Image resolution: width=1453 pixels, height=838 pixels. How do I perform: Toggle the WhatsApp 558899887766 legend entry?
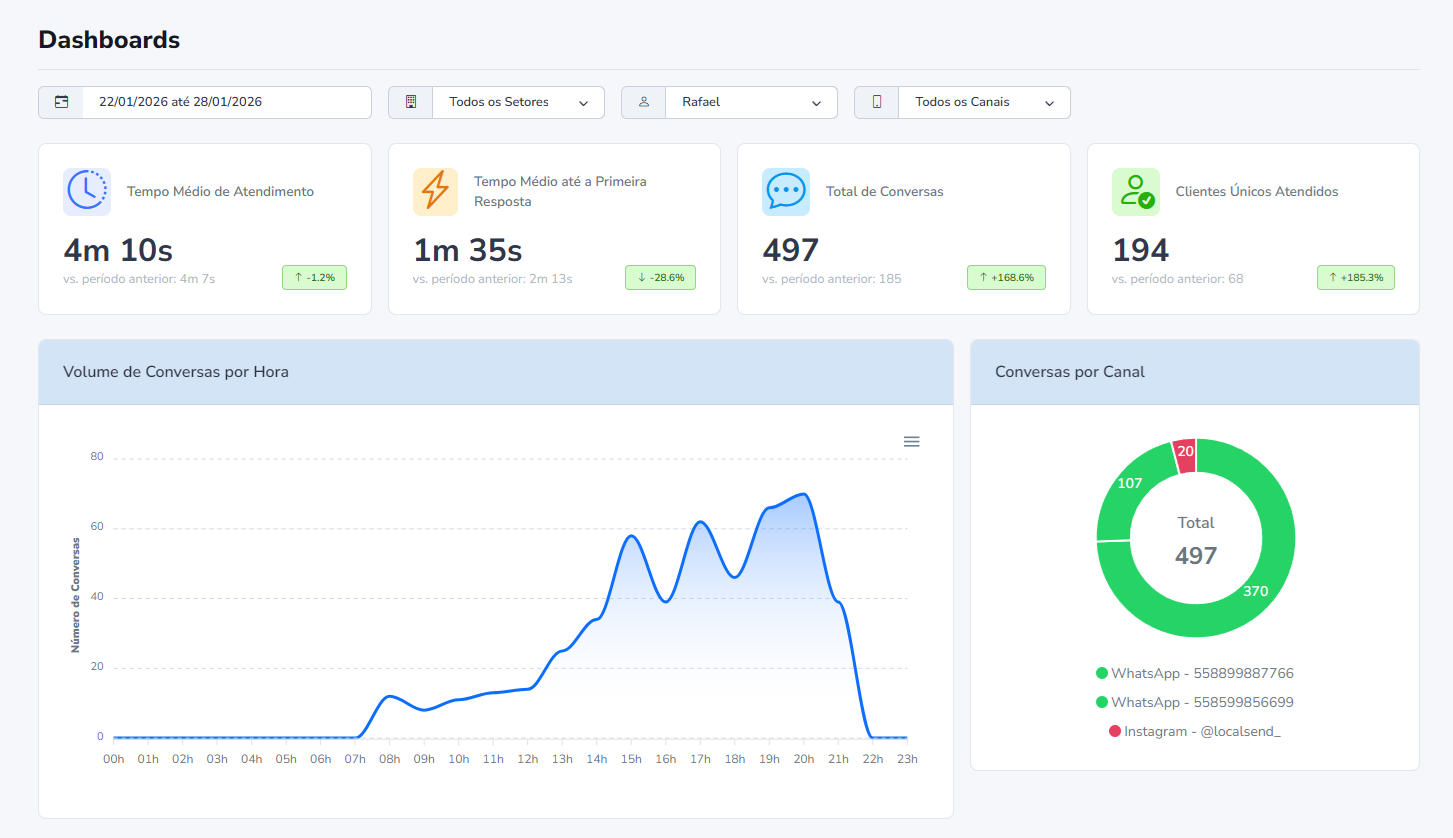[x=1194, y=673]
